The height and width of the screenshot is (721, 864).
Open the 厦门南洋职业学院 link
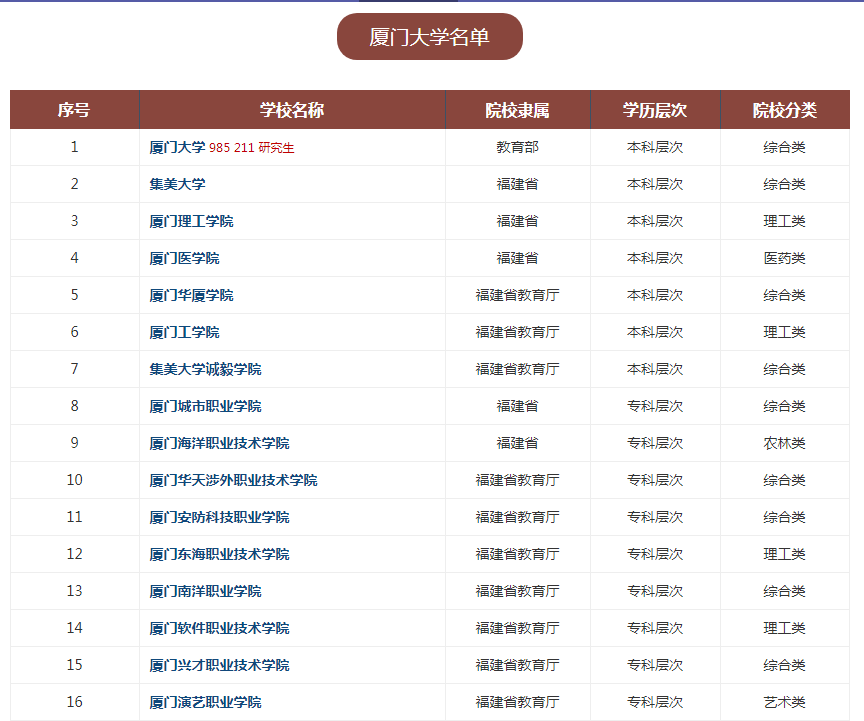pyautogui.click(x=205, y=590)
